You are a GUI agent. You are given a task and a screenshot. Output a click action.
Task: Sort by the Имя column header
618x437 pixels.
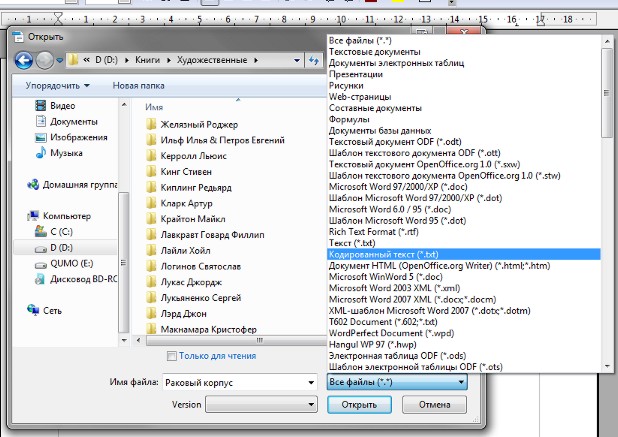[x=154, y=107]
